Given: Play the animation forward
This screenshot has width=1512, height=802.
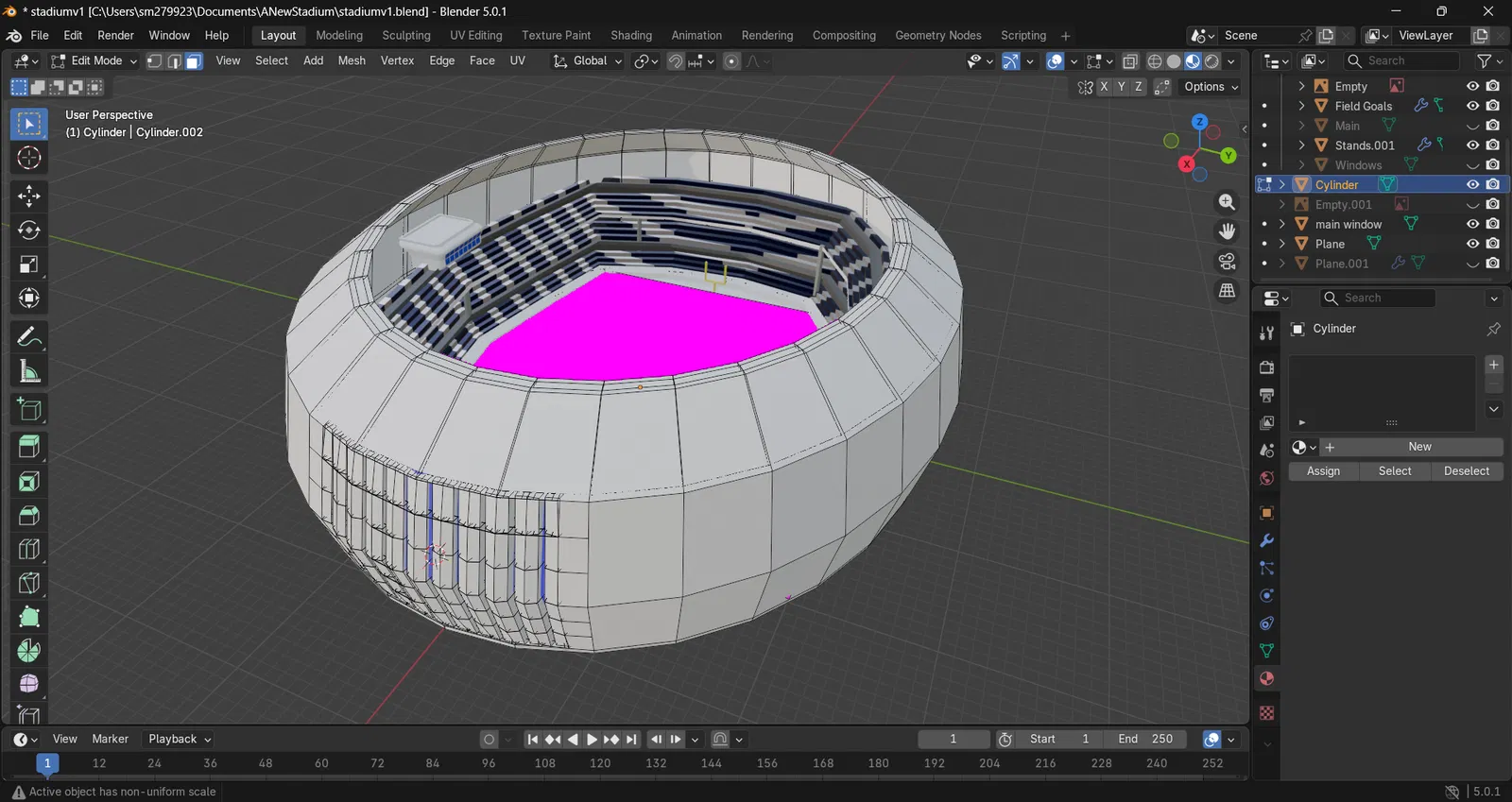Looking at the screenshot, I should [592, 740].
